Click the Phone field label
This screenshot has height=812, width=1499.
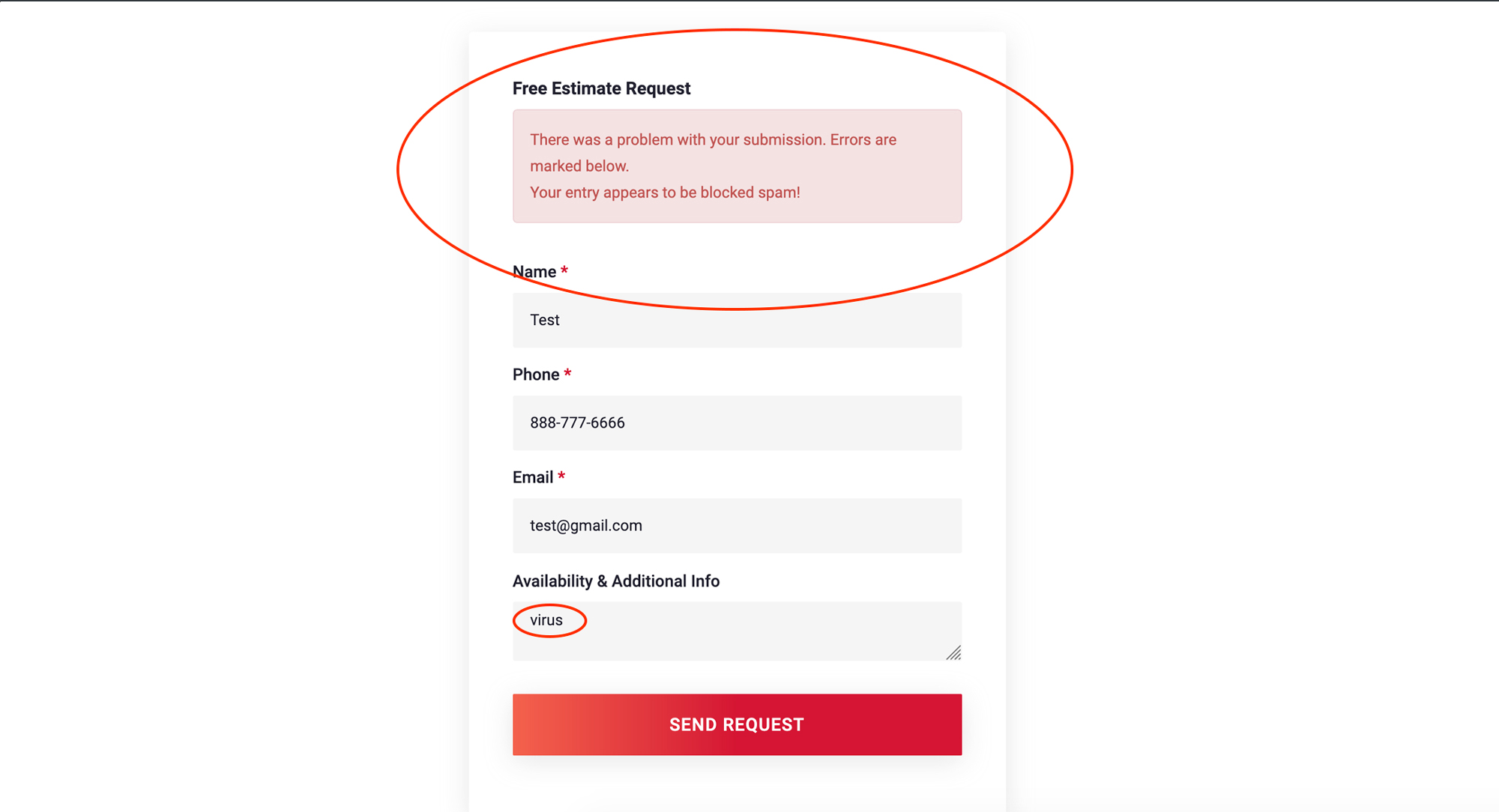click(536, 375)
